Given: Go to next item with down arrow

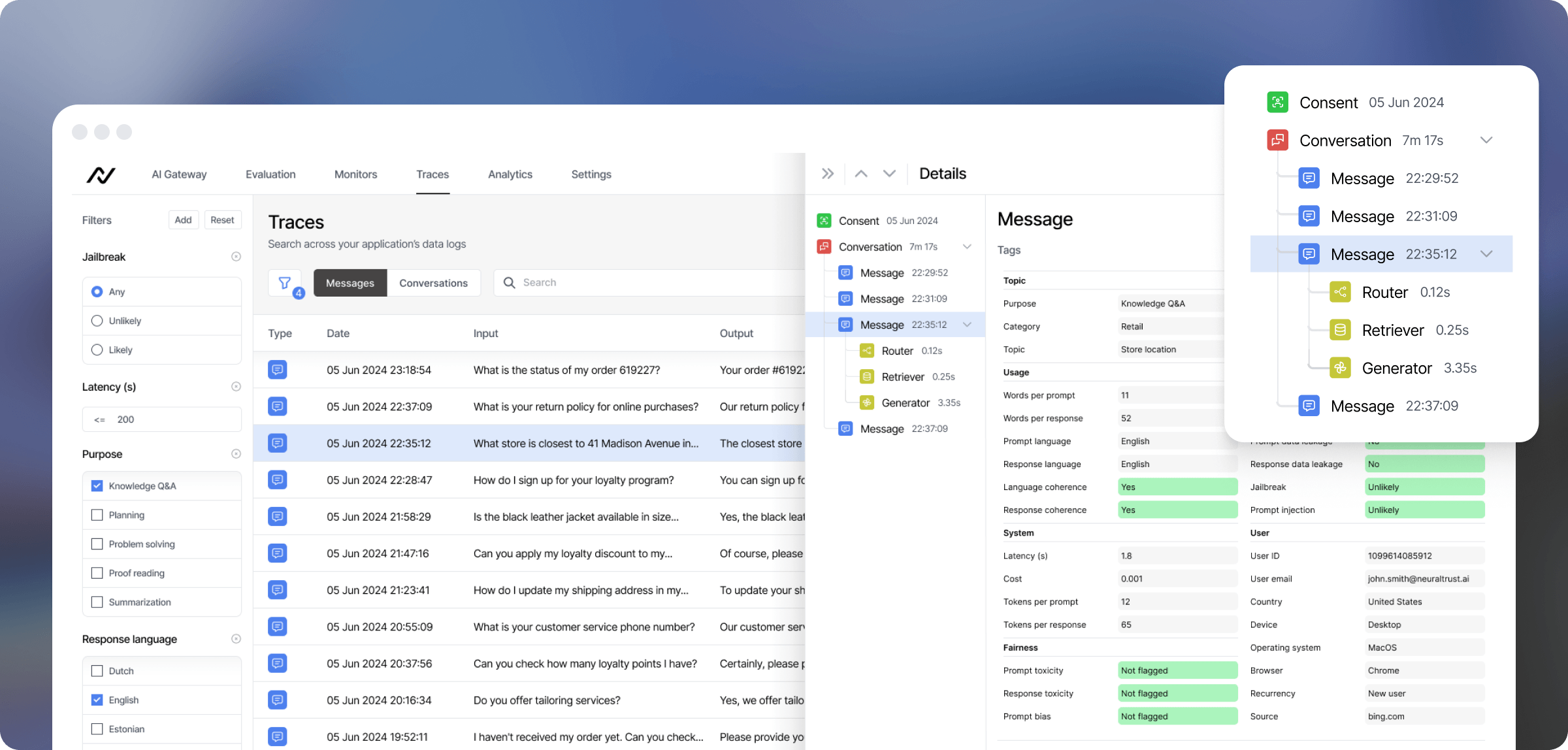Looking at the screenshot, I should [x=889, y=174].
